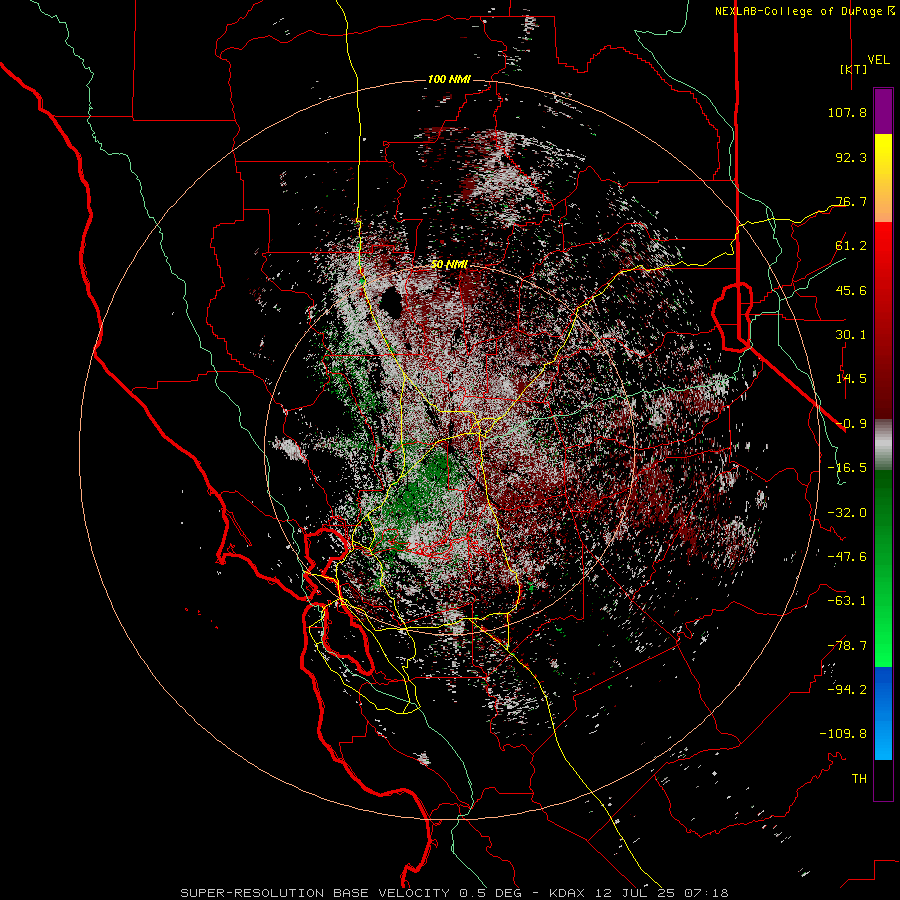This screenshot has width=900, height=900.
Task: Click the VEL legend title
Action: (x=878, y=60)
